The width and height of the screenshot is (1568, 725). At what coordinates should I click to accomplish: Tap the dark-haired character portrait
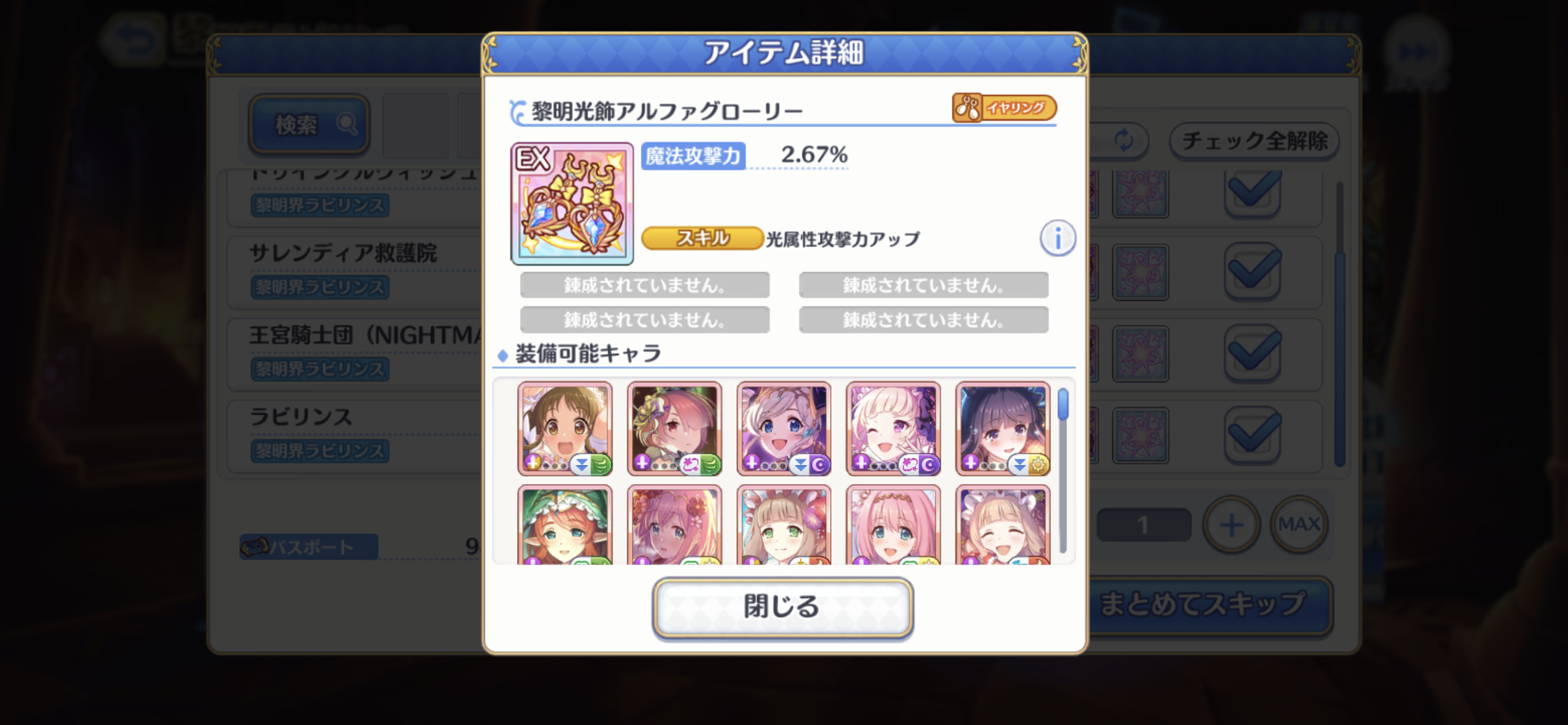tap(1003, 429)
